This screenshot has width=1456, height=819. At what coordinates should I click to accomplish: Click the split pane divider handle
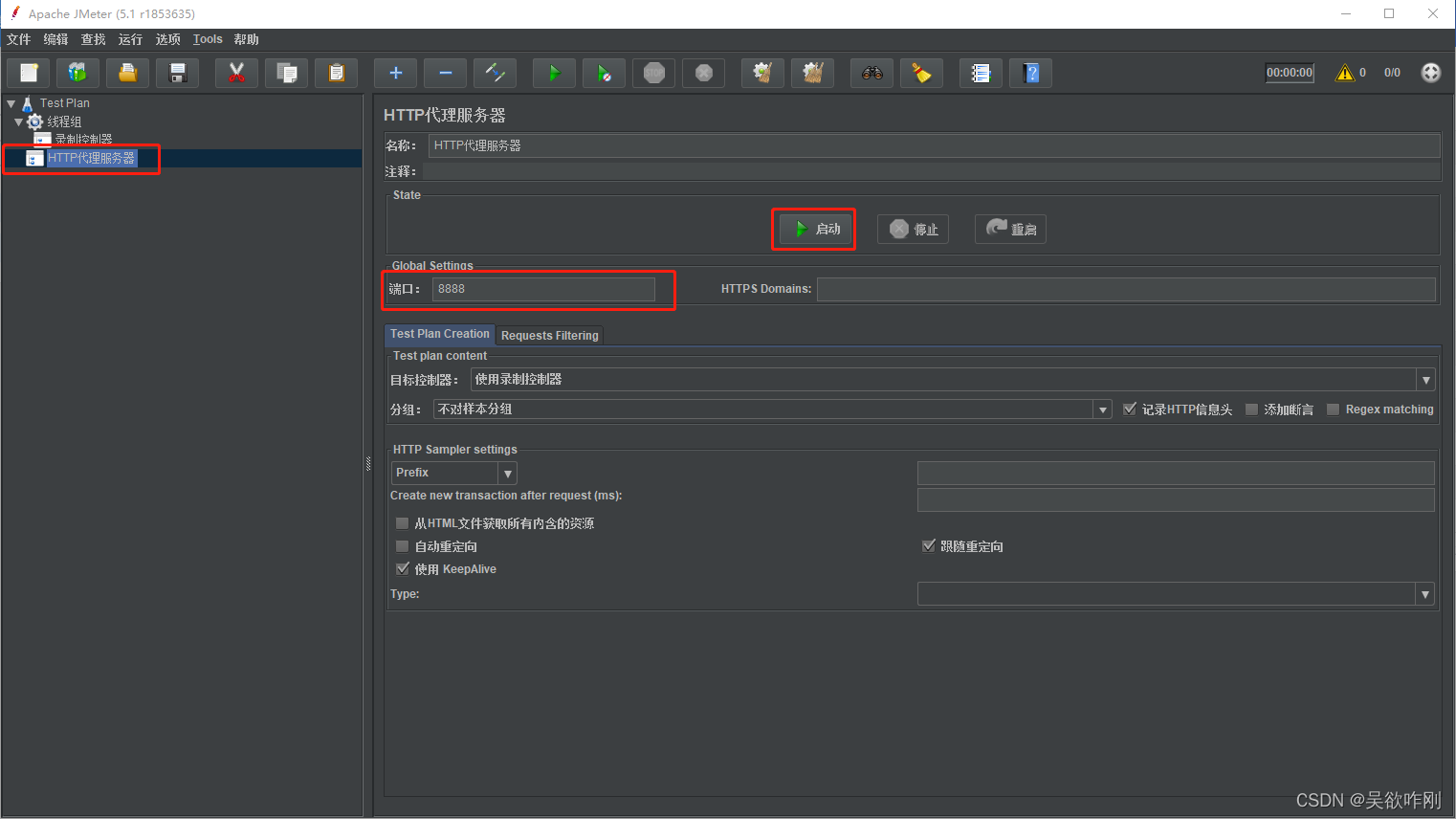click(368, 464)
